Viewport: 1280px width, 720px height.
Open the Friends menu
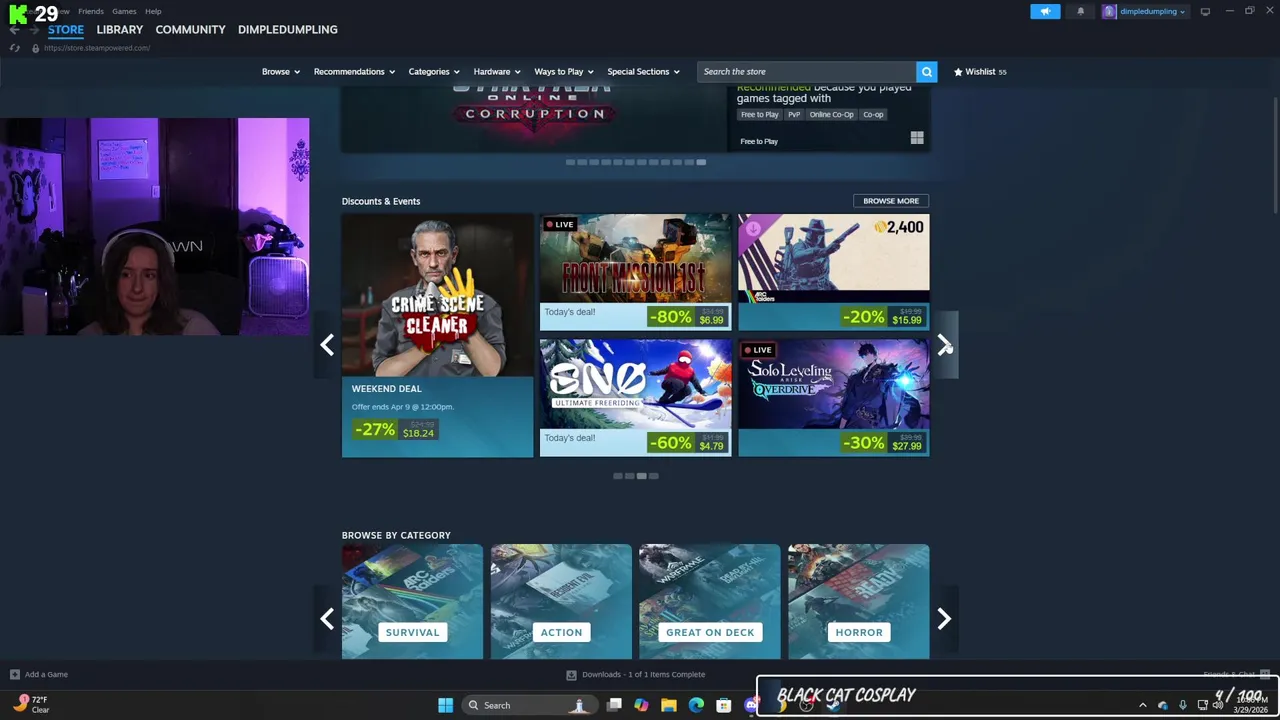(x=91, y=11)
